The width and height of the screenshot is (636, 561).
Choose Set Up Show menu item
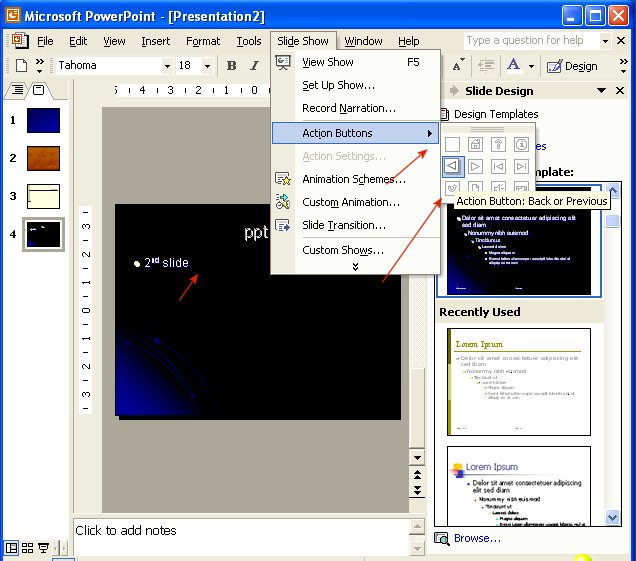(355, 85)
